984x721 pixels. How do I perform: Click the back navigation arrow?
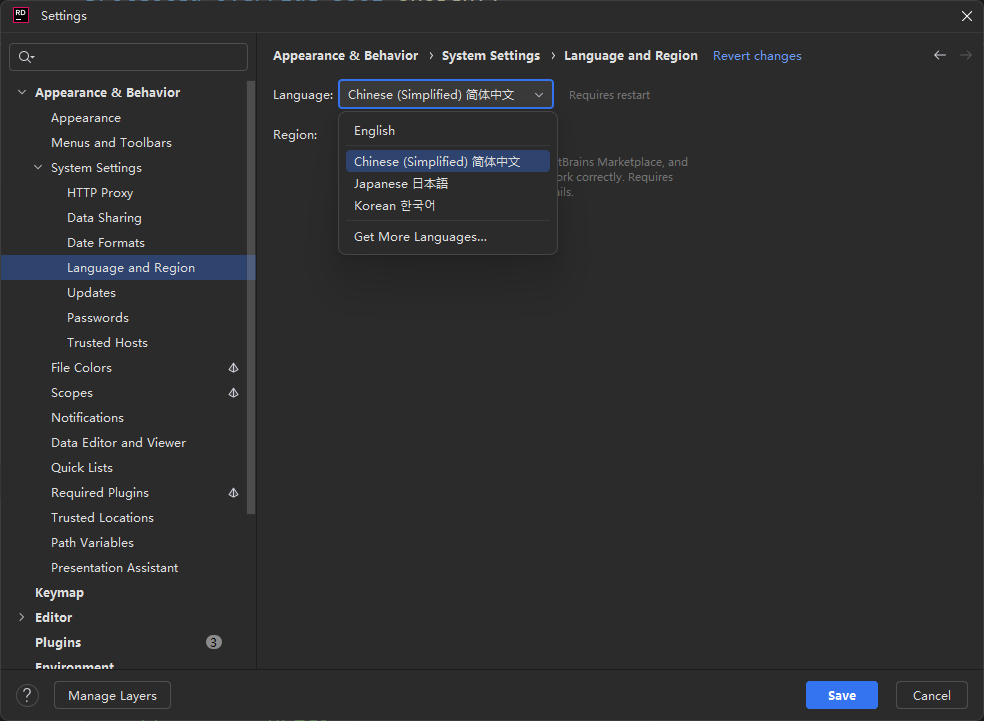point(939,55)
